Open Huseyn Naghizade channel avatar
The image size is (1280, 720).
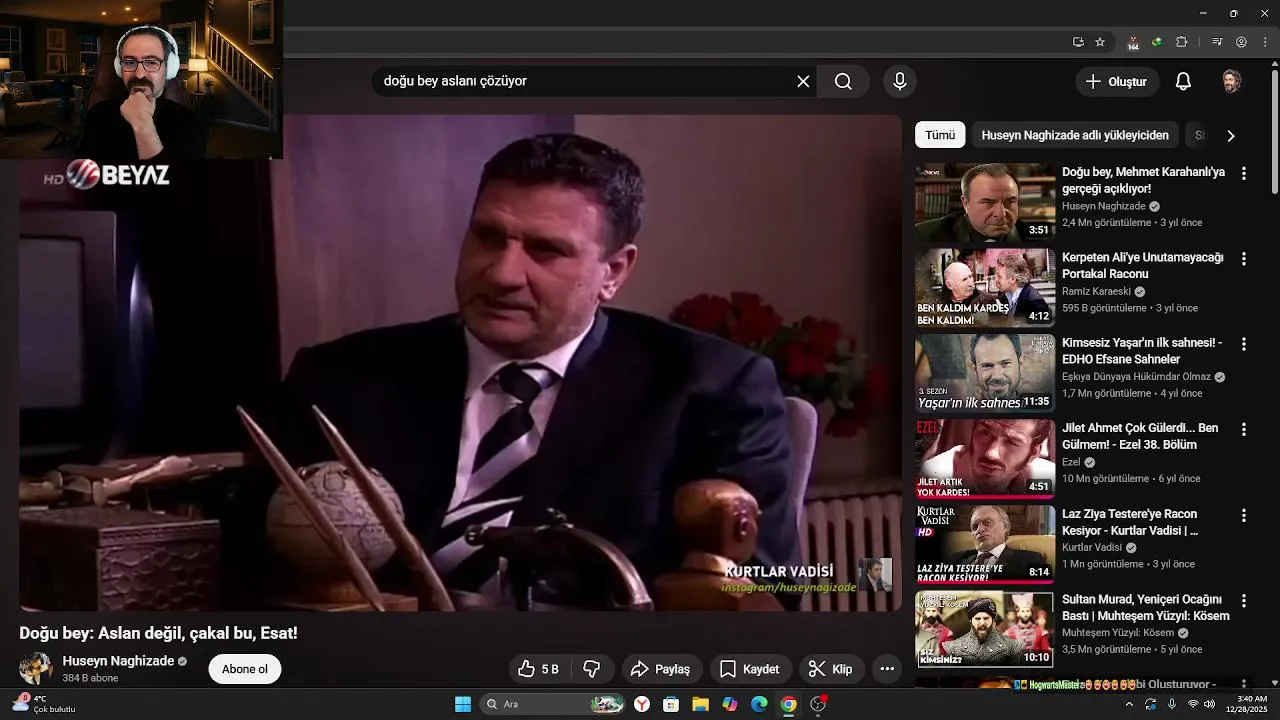pyautogui.click(x=36, y=668)
